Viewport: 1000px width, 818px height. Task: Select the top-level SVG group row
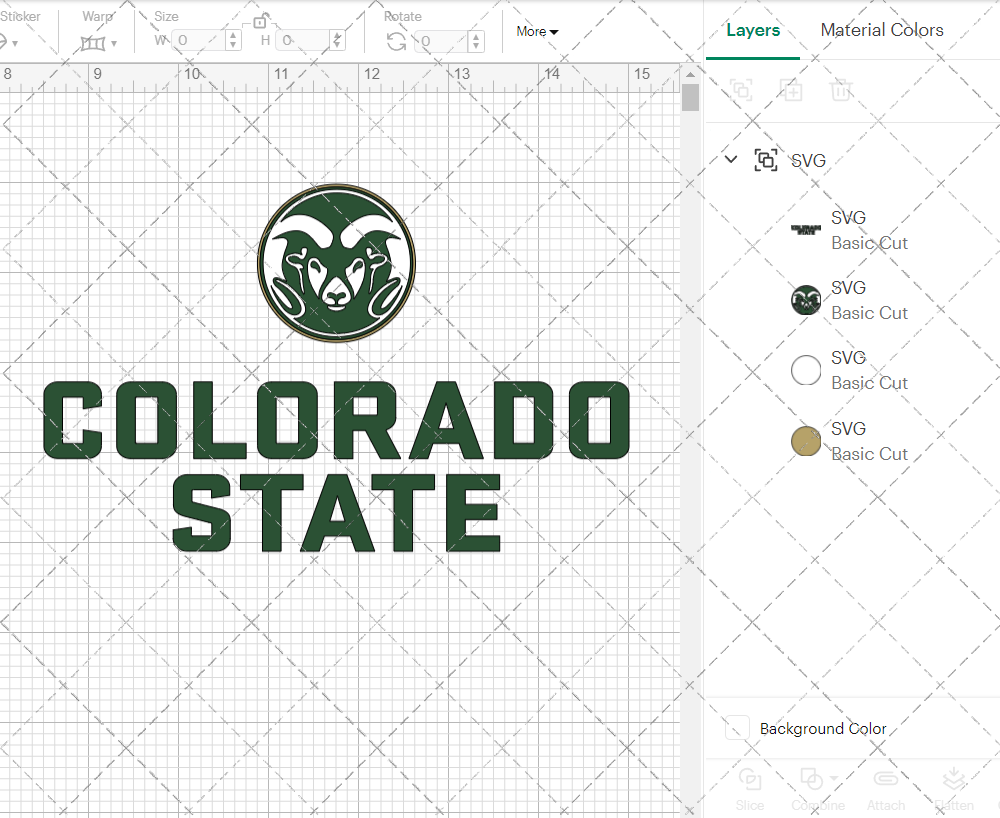coord(852,159)
